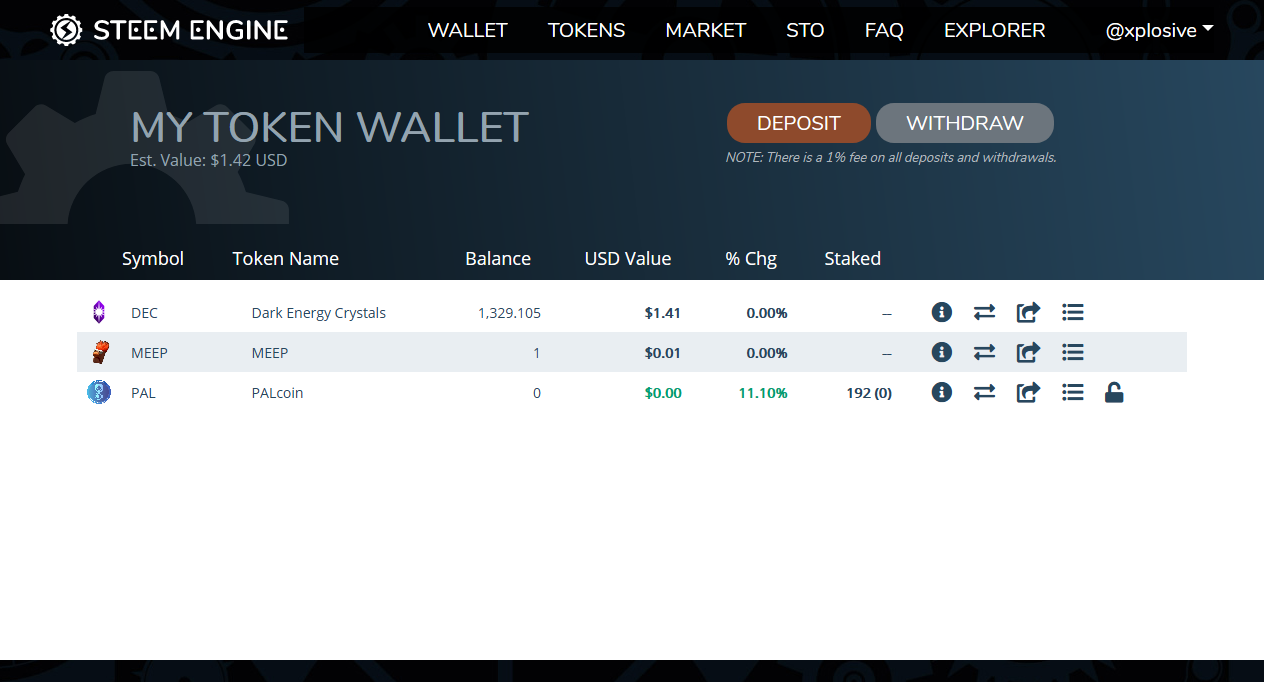Navigate to the MARKET page

[x=706, y=30]
